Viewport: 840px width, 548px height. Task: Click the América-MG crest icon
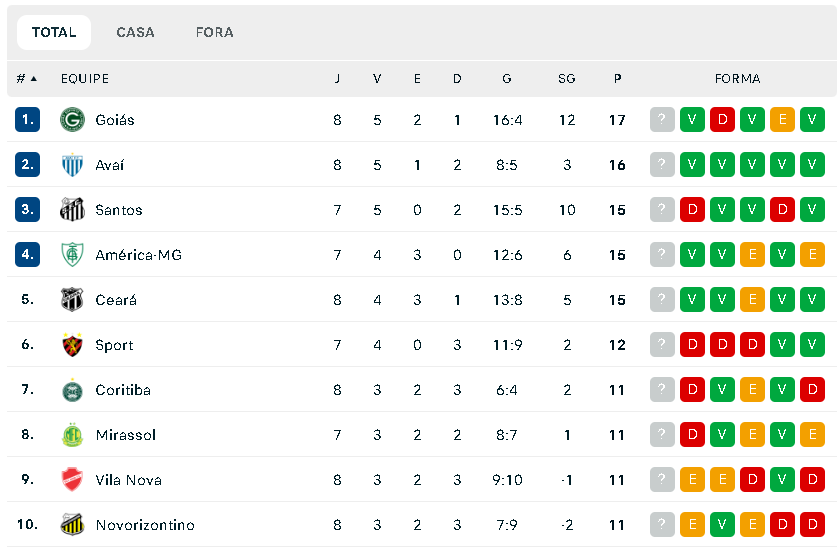coord(72,254)
